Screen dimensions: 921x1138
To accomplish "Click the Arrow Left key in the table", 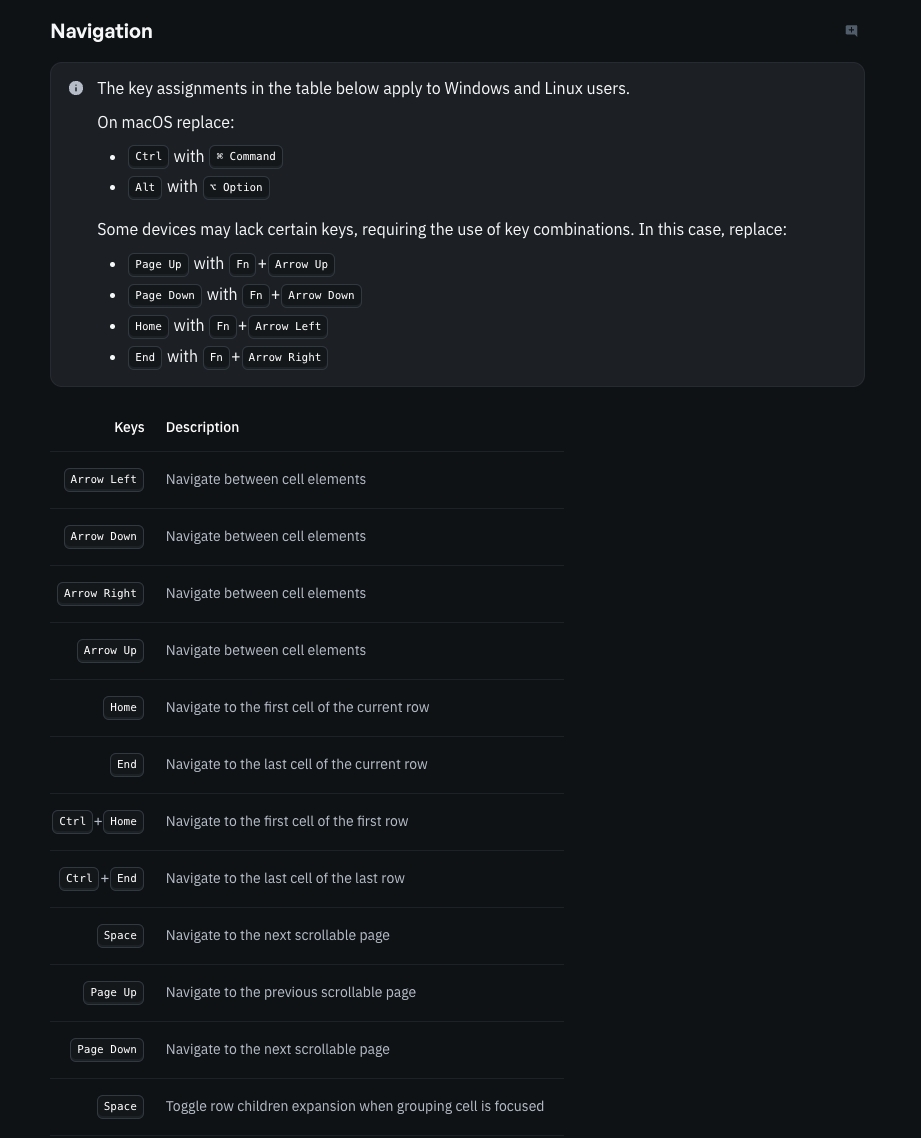I will click(x=103, y=480).
